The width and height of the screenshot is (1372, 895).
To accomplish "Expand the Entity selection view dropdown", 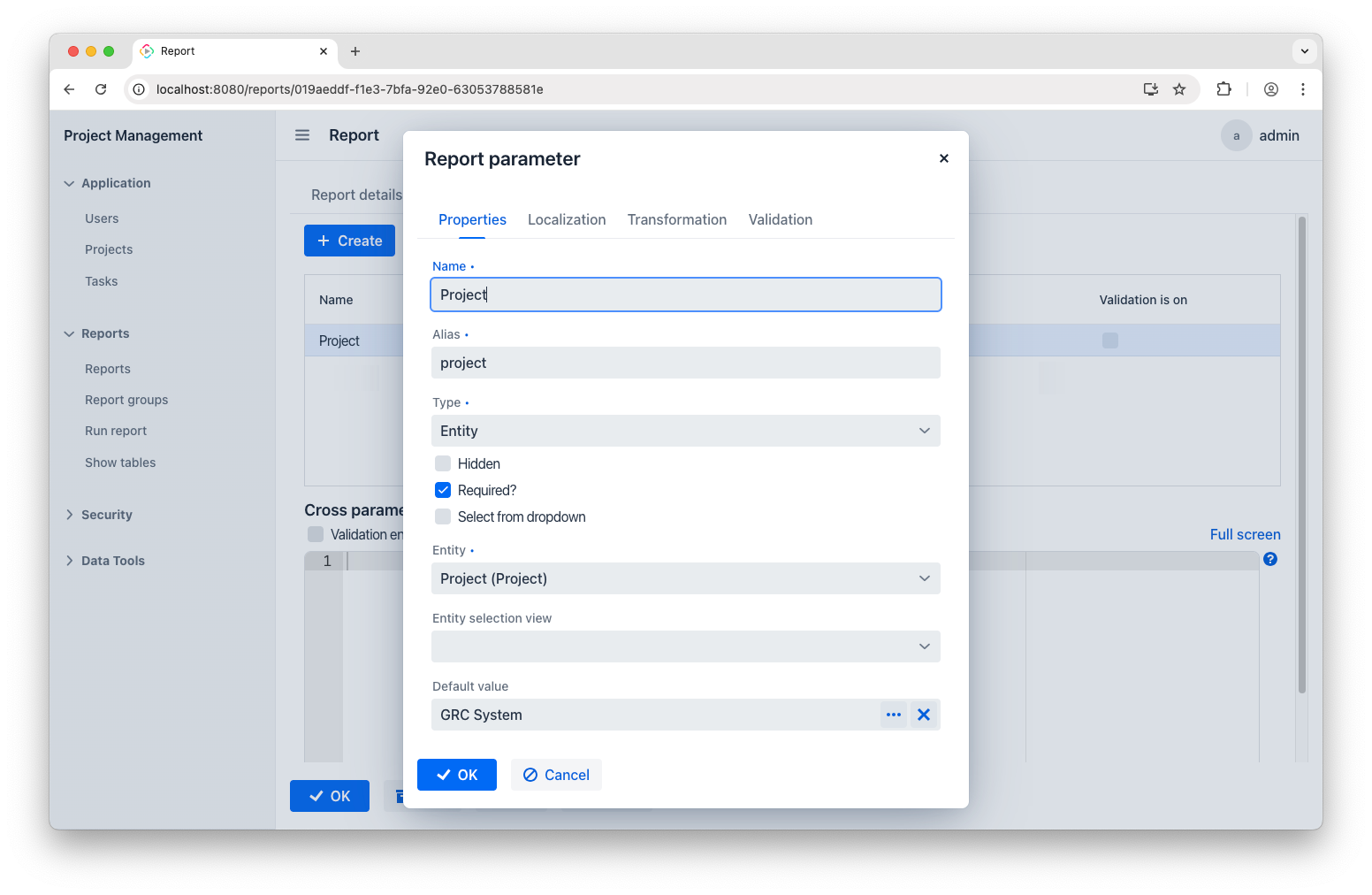I will coord(685,646).
